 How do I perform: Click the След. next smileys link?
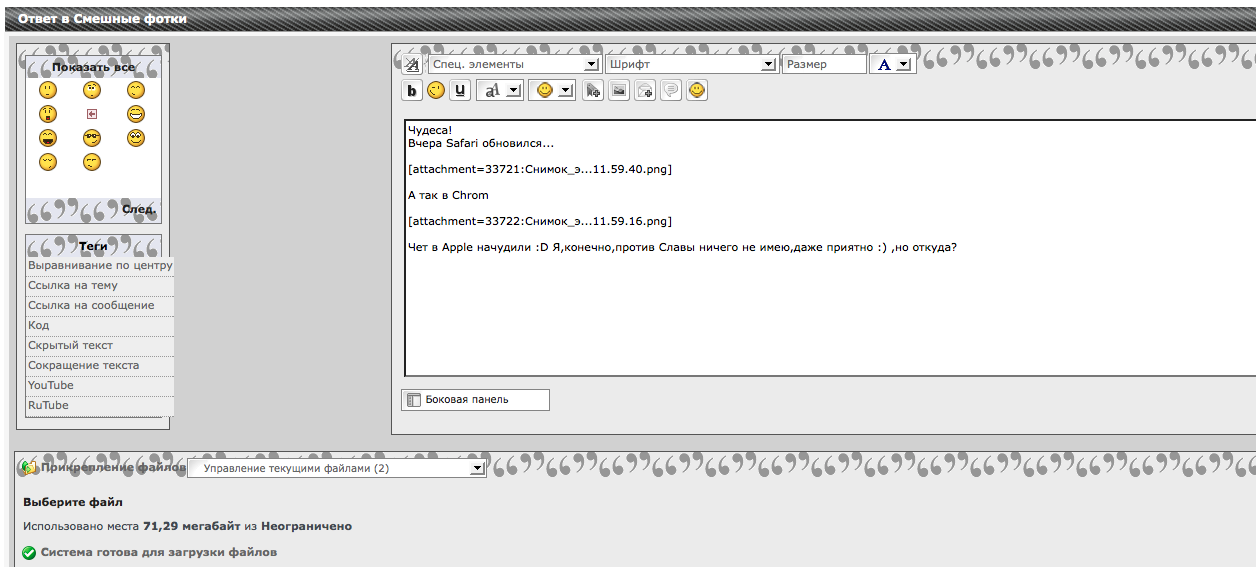click(138, 210)
